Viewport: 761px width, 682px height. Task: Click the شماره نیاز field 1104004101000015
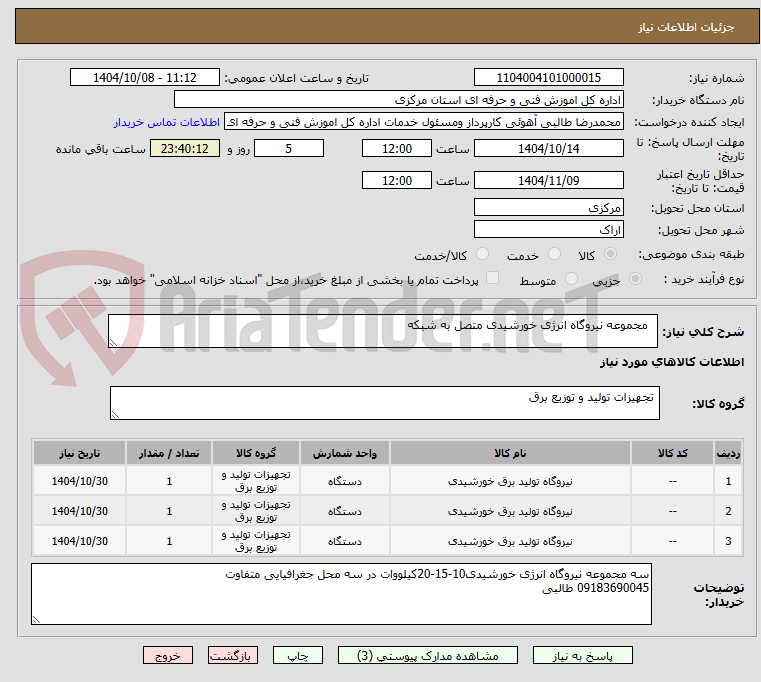(548, 77)
